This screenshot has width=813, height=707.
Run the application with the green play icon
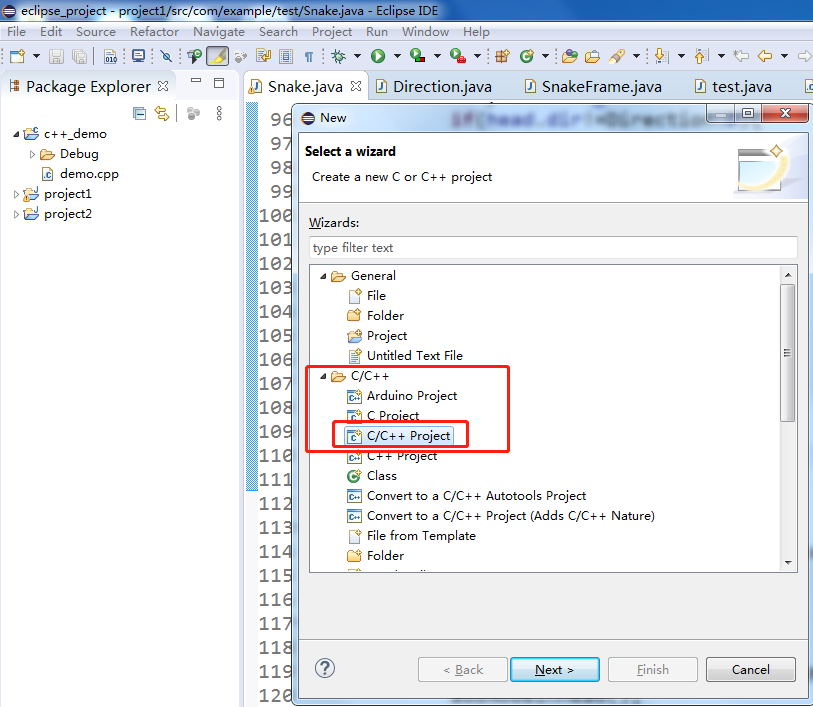coord(380,56)
